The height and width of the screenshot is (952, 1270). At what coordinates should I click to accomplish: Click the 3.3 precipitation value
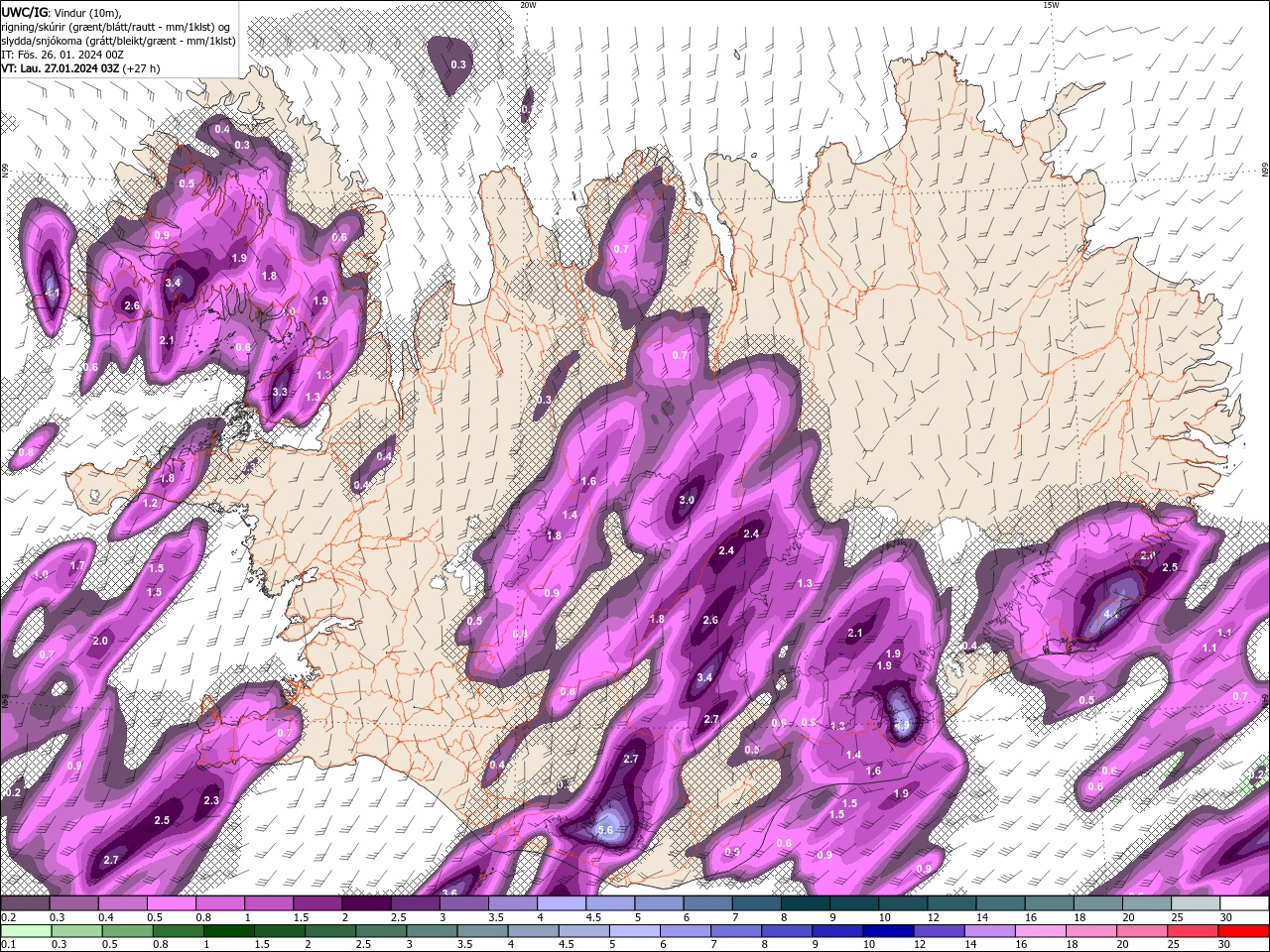tap(280, 392)
